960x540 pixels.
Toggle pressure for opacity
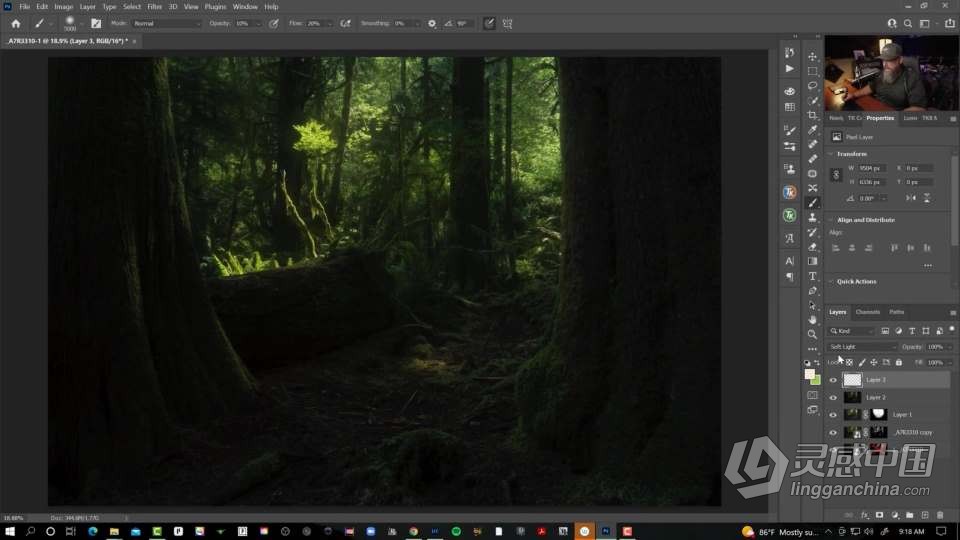(x=274, y=23)
